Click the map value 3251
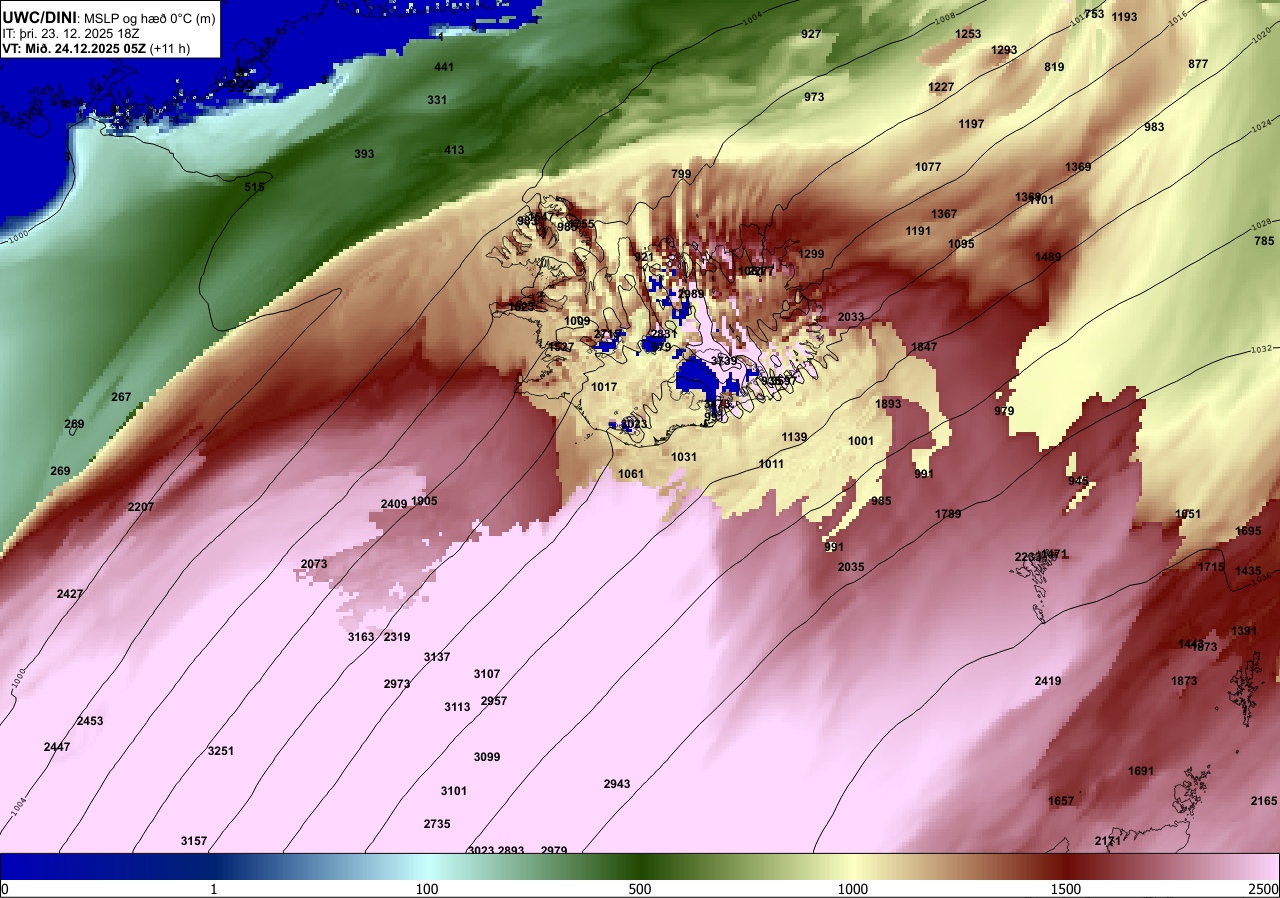Viewport: 1280px width, 898px height. (221, 751)
